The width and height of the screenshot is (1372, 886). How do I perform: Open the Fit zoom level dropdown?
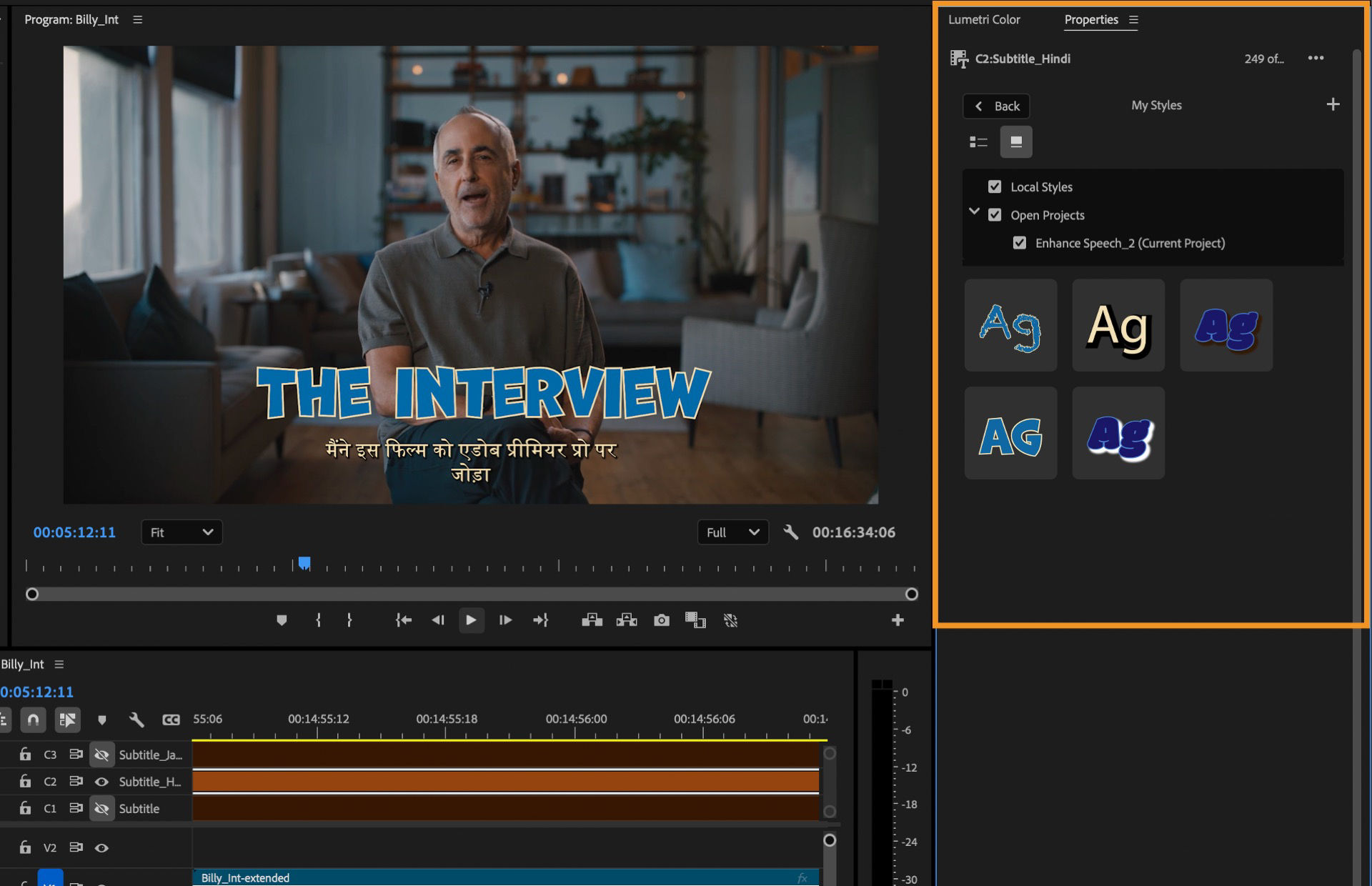tap(182, 532)
